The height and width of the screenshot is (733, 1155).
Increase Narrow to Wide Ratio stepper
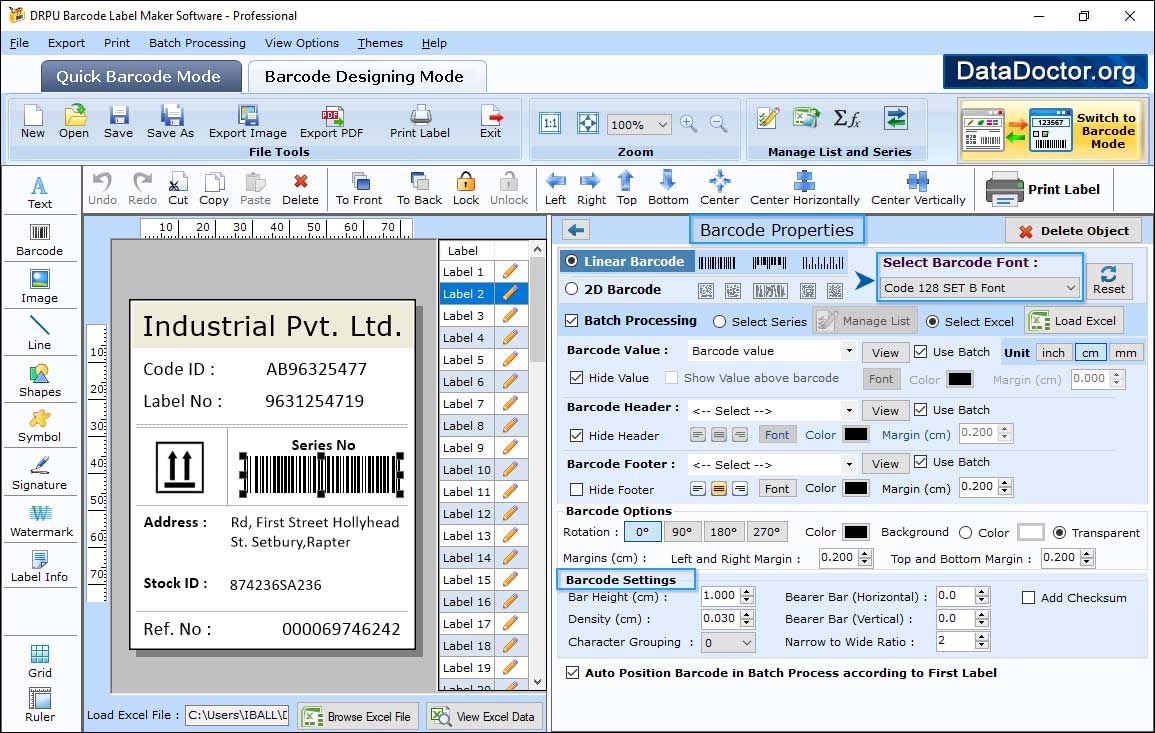coord(981,637)
